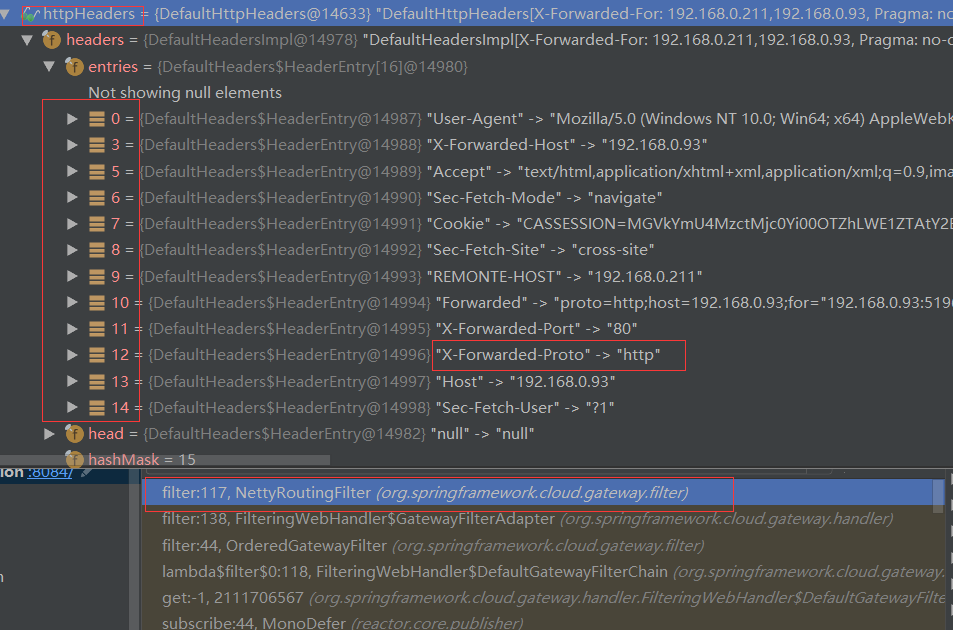The image size is (953, 630).
Task: Expand the head entry showing null values
Action: point(50,433)
